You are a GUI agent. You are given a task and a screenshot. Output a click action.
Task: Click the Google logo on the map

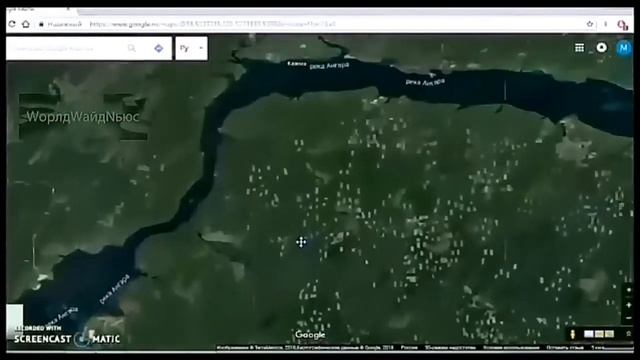click(310, 335)
